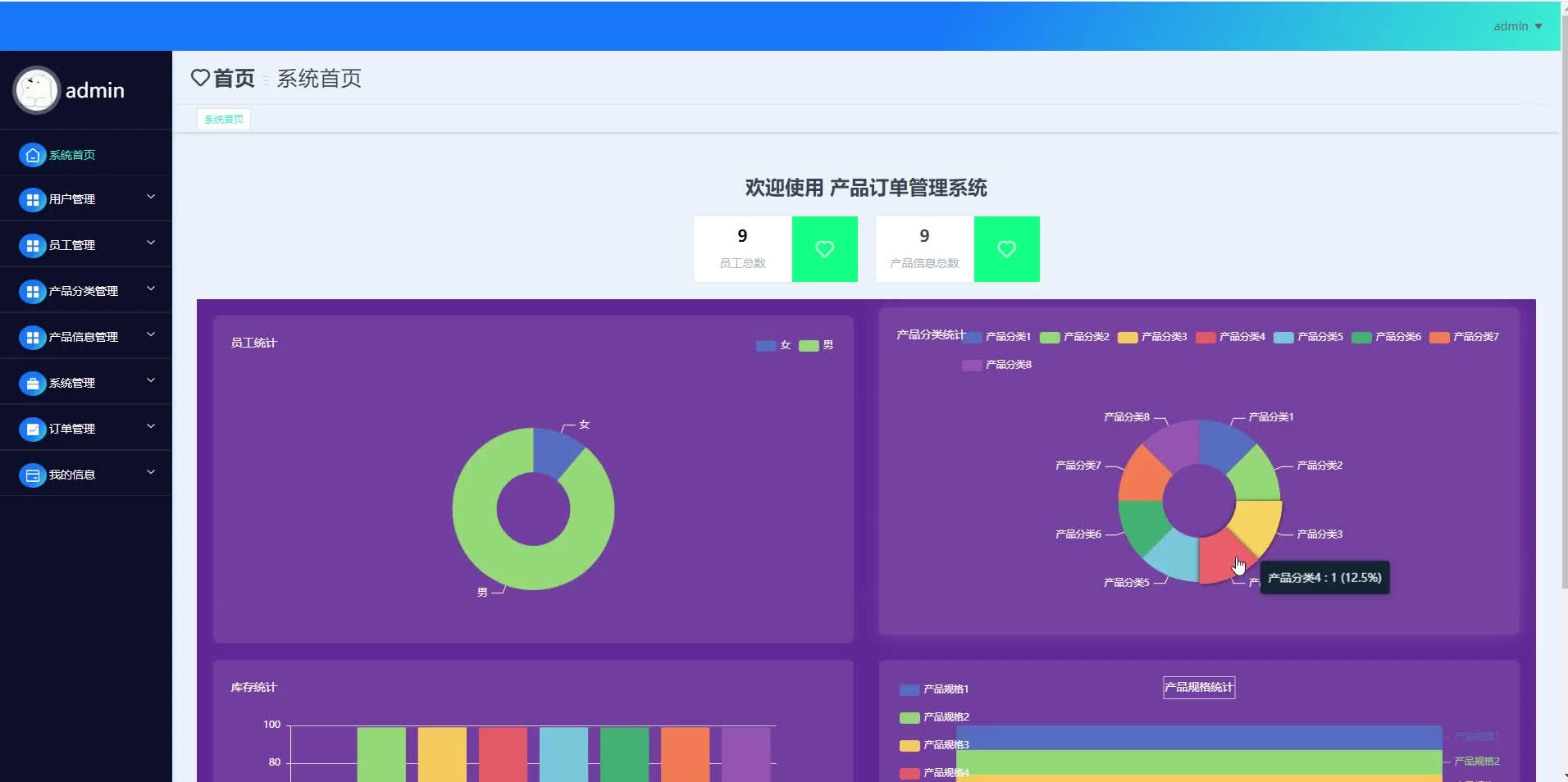Expand the 产品分类管理 submenu chevron

click(x=151, y=289)
